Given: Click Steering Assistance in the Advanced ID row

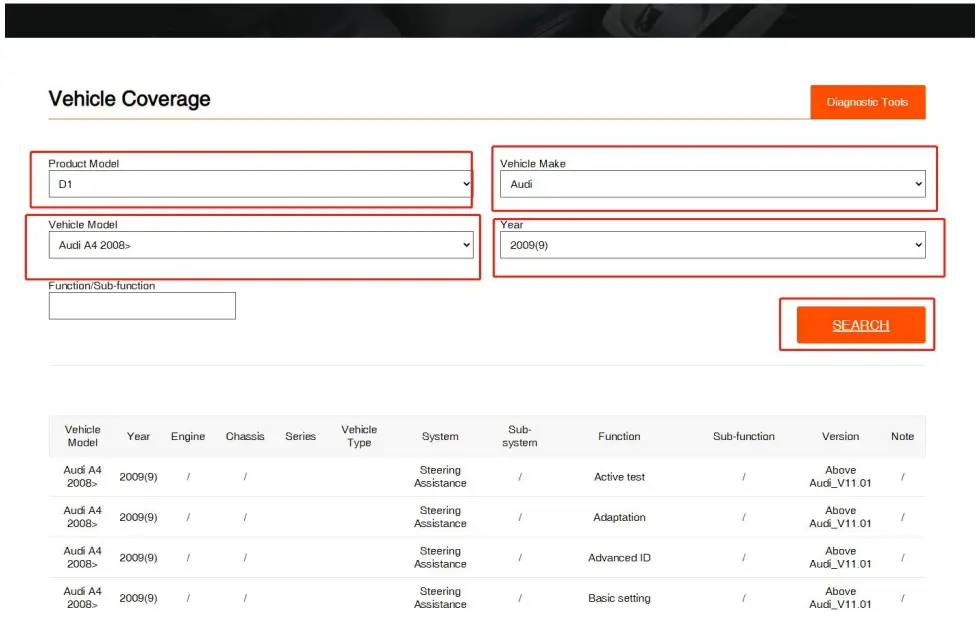Looking at the screenshot, I should pyautogui.click(x=440, y=558).
